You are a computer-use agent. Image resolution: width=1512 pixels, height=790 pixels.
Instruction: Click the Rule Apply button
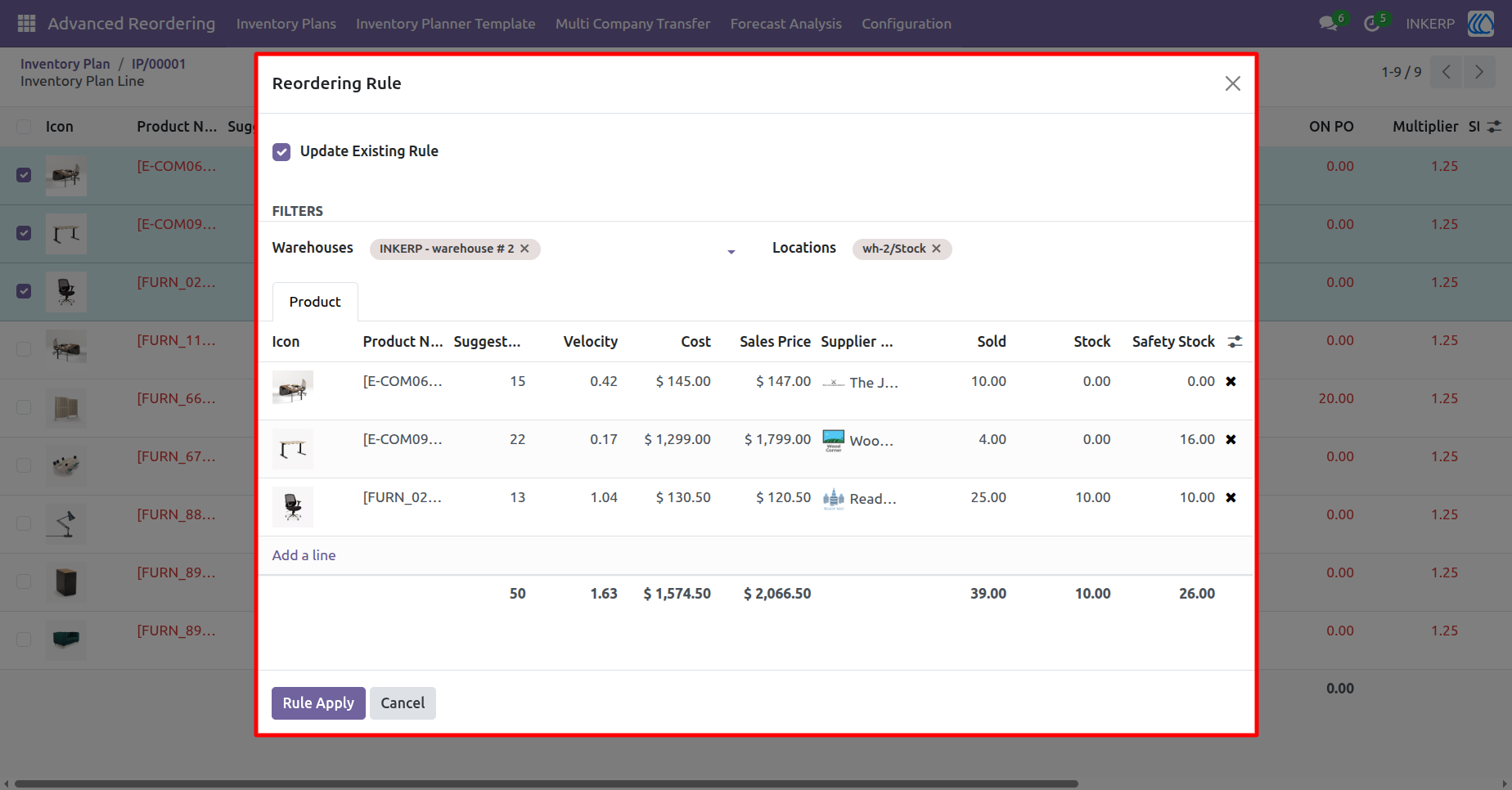tap(318, 703)
